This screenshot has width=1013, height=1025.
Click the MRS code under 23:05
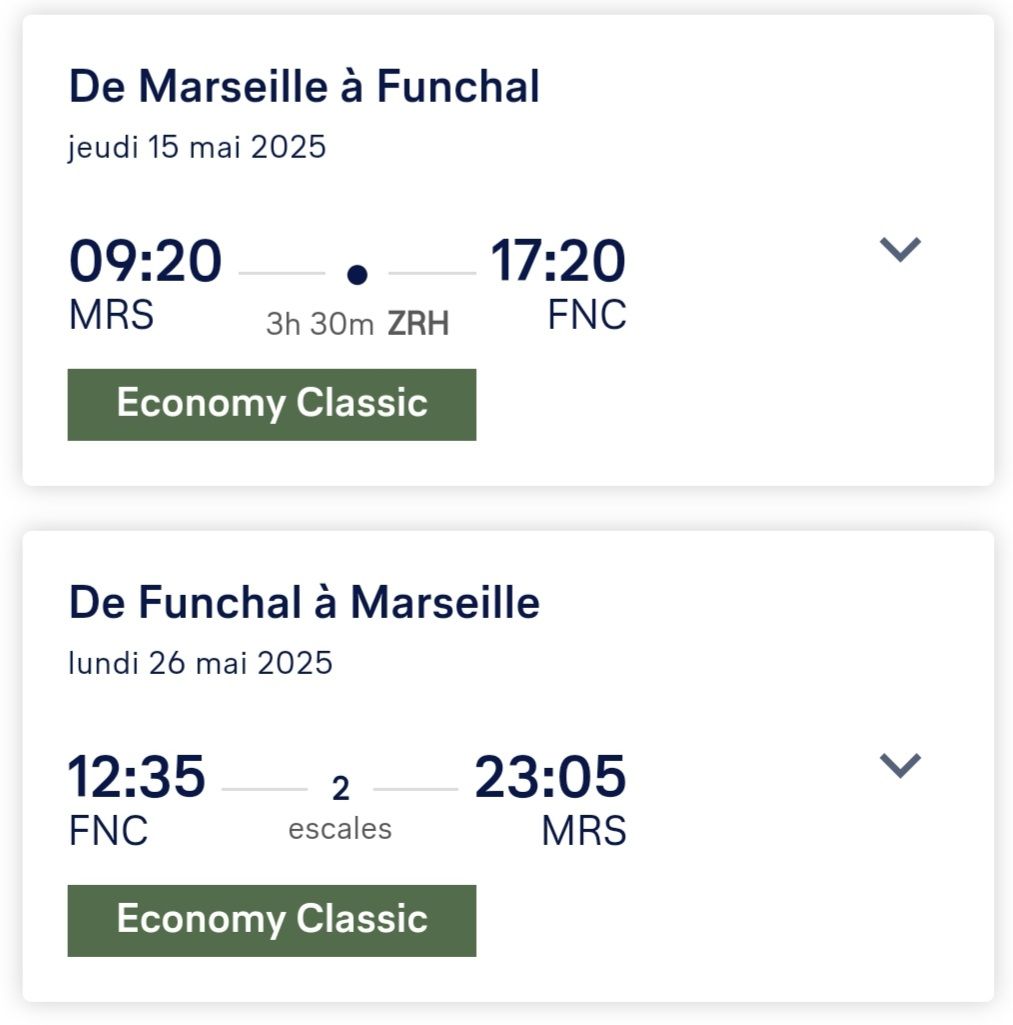[584, 831]
